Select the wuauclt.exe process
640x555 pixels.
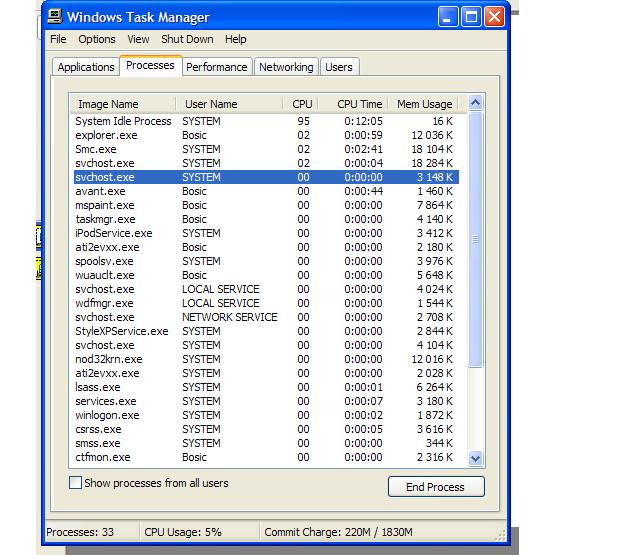266,275
